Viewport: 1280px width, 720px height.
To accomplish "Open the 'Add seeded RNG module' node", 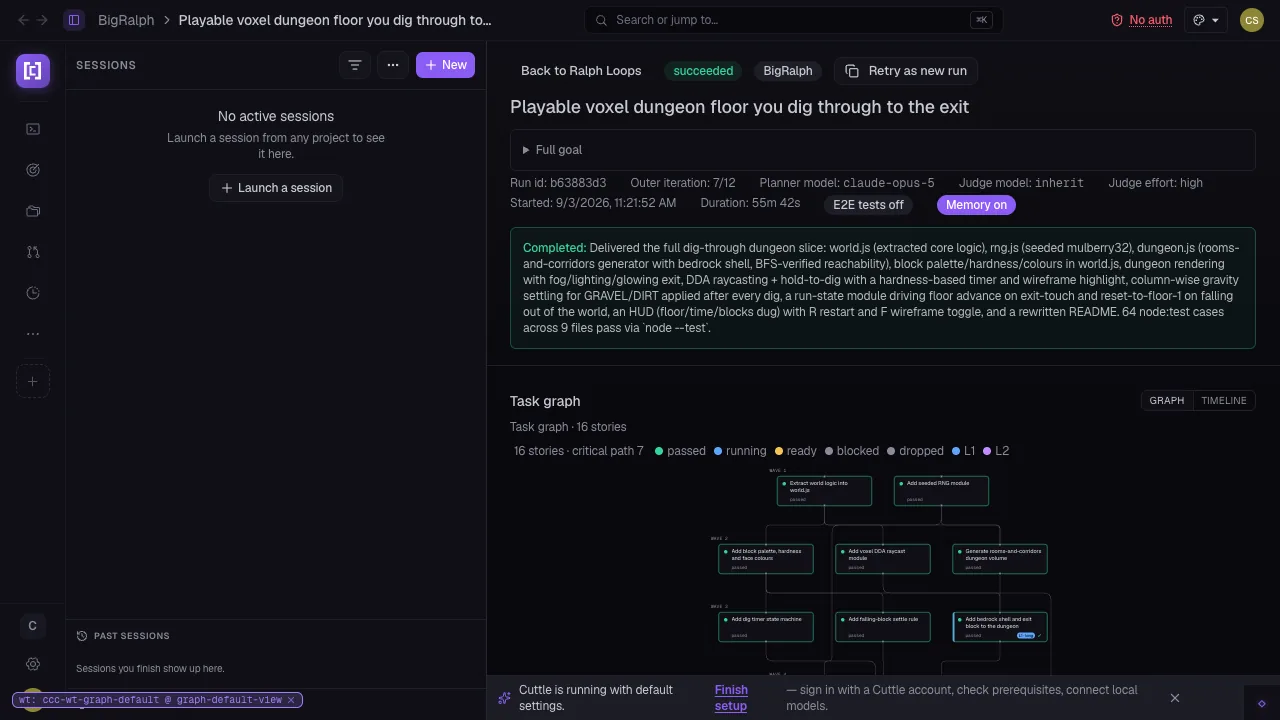I will click(x=941, y=491).
